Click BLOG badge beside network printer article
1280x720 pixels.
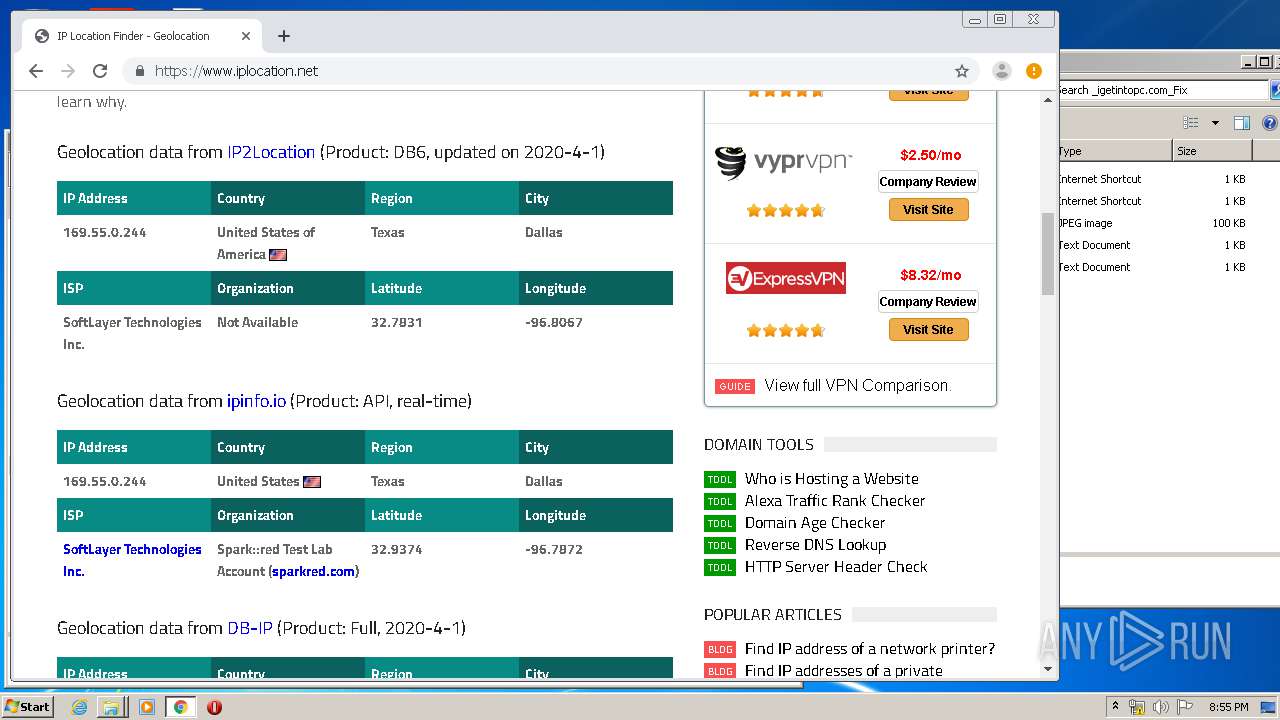pos(720,650)
